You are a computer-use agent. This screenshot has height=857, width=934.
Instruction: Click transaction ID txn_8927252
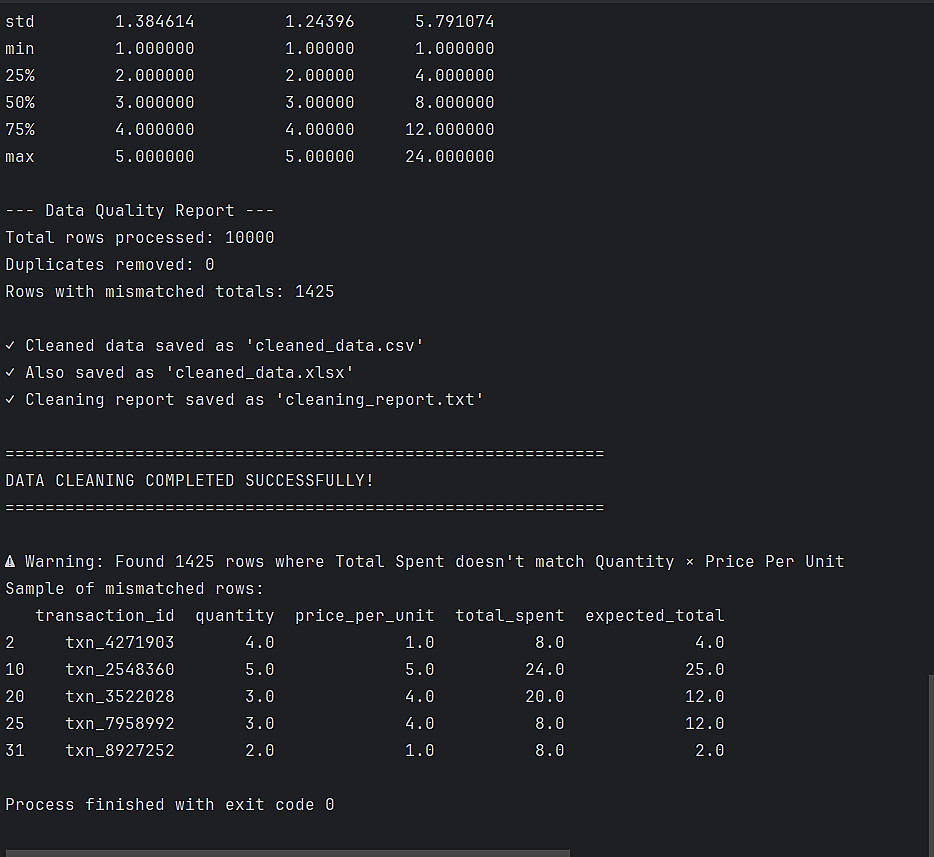[x=120, y=750]
